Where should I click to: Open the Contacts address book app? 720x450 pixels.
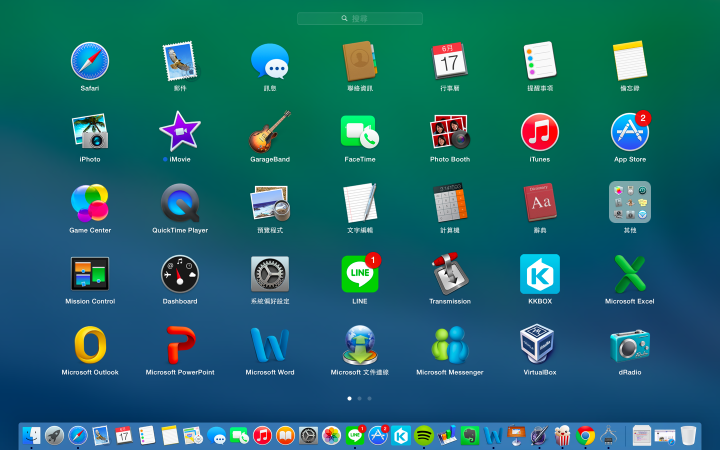[x=360, y=61]
